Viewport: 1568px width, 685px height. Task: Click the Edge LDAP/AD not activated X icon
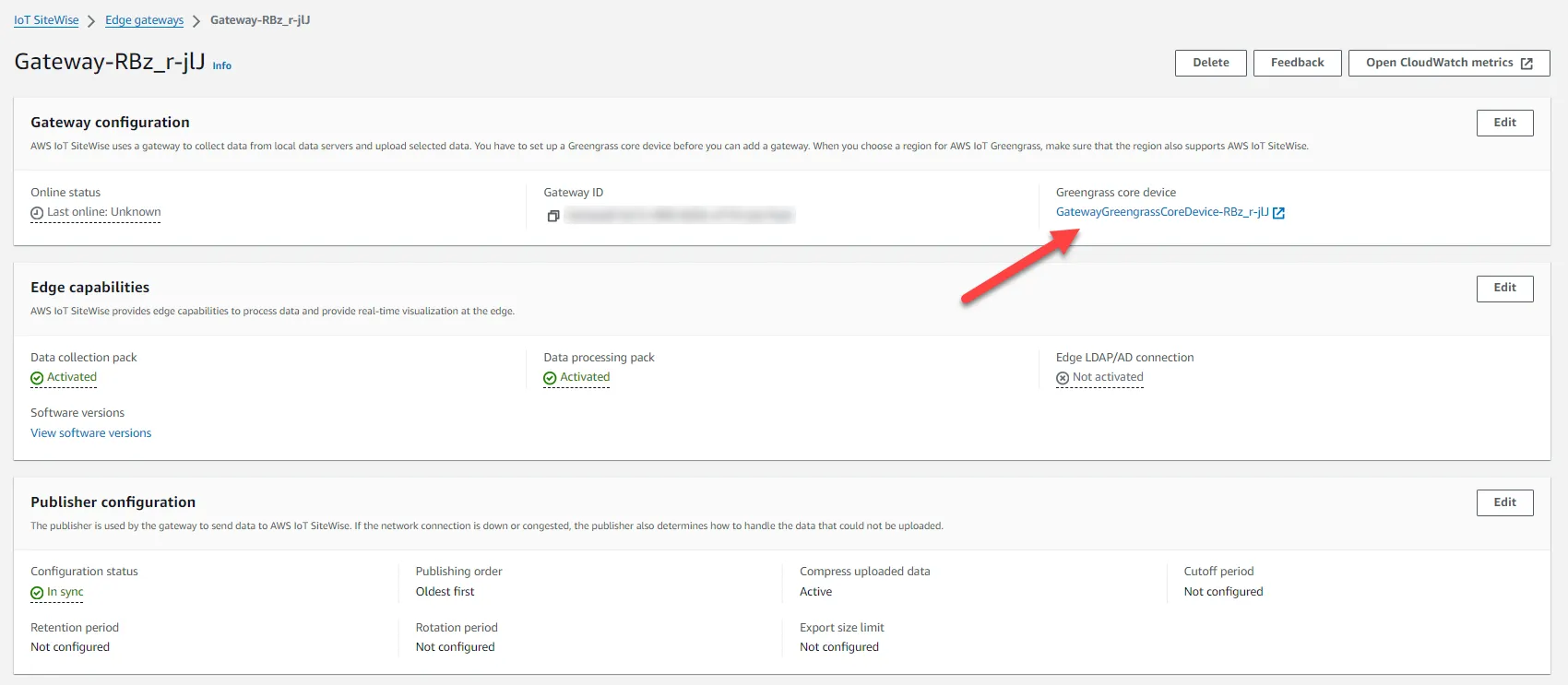tap(1063, 378)
